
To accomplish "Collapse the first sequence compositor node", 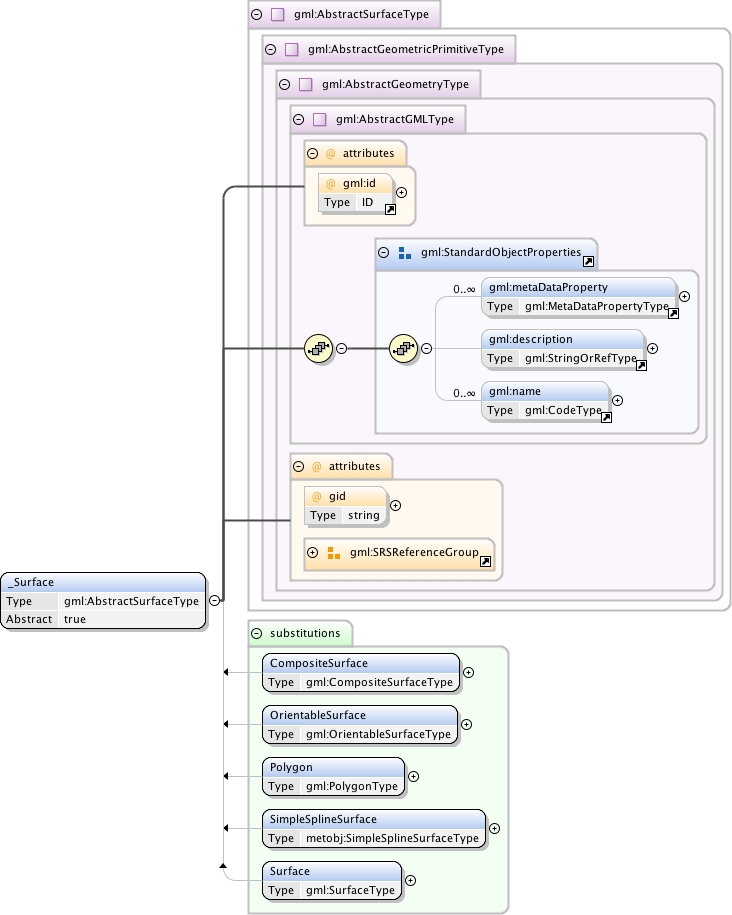I will tap(341, 348).
